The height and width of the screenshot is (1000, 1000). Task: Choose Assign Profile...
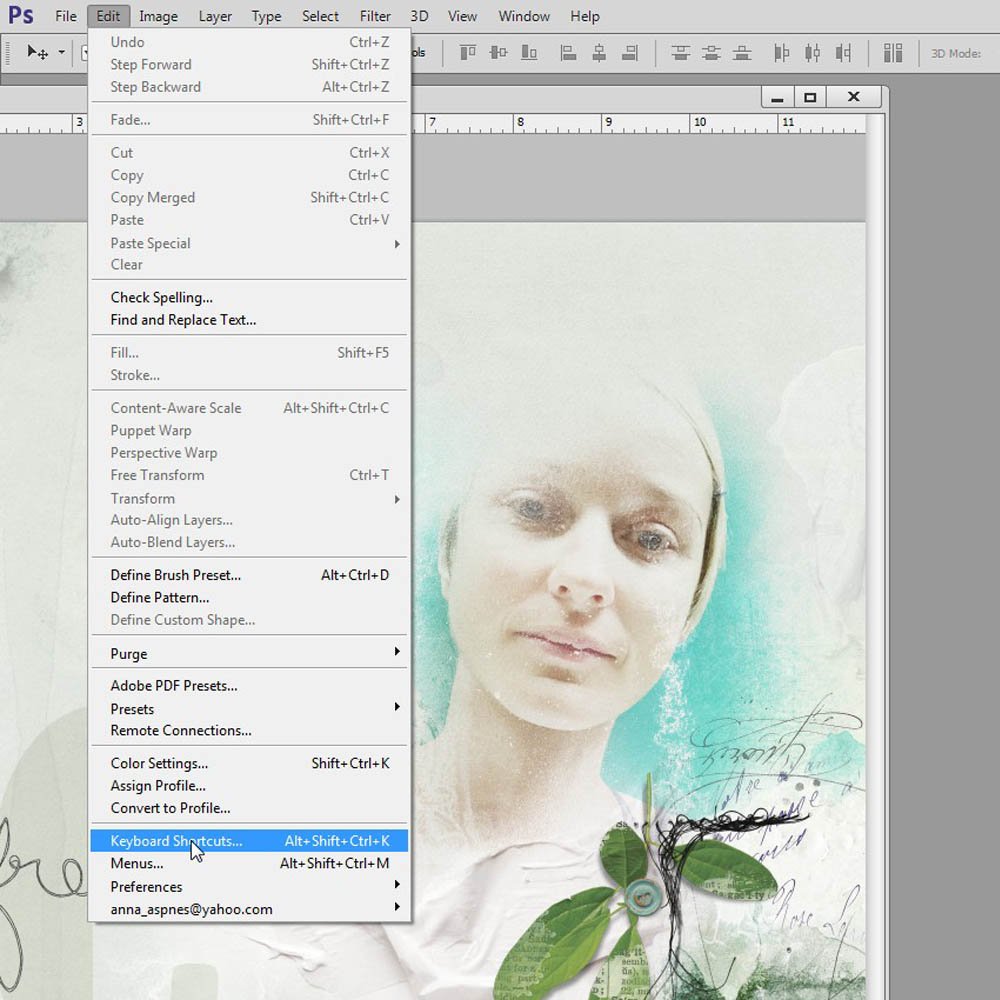tap(249, 786)
